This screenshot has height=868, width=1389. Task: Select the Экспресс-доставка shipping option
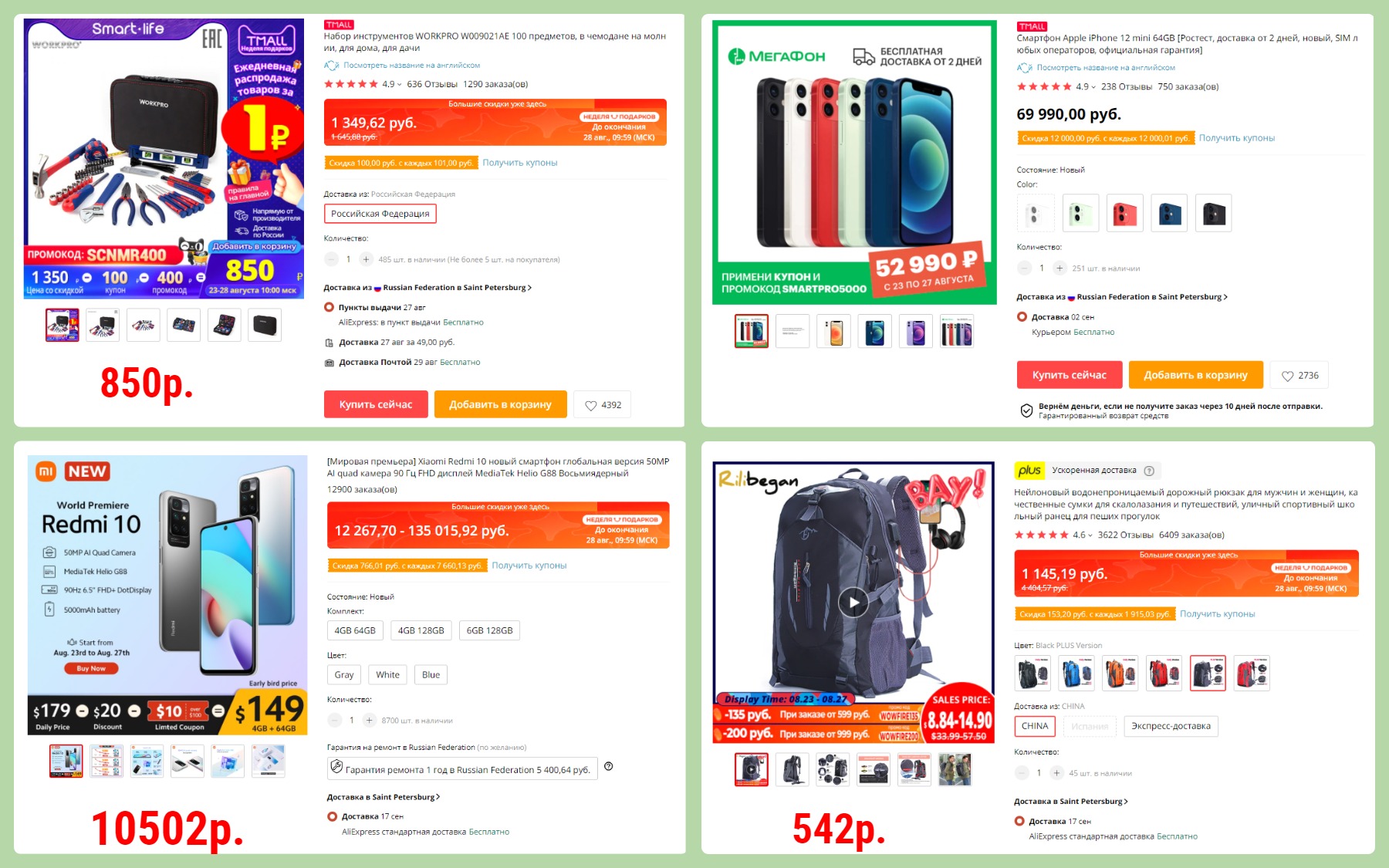pyautogui.click(x=1171, y=726)
